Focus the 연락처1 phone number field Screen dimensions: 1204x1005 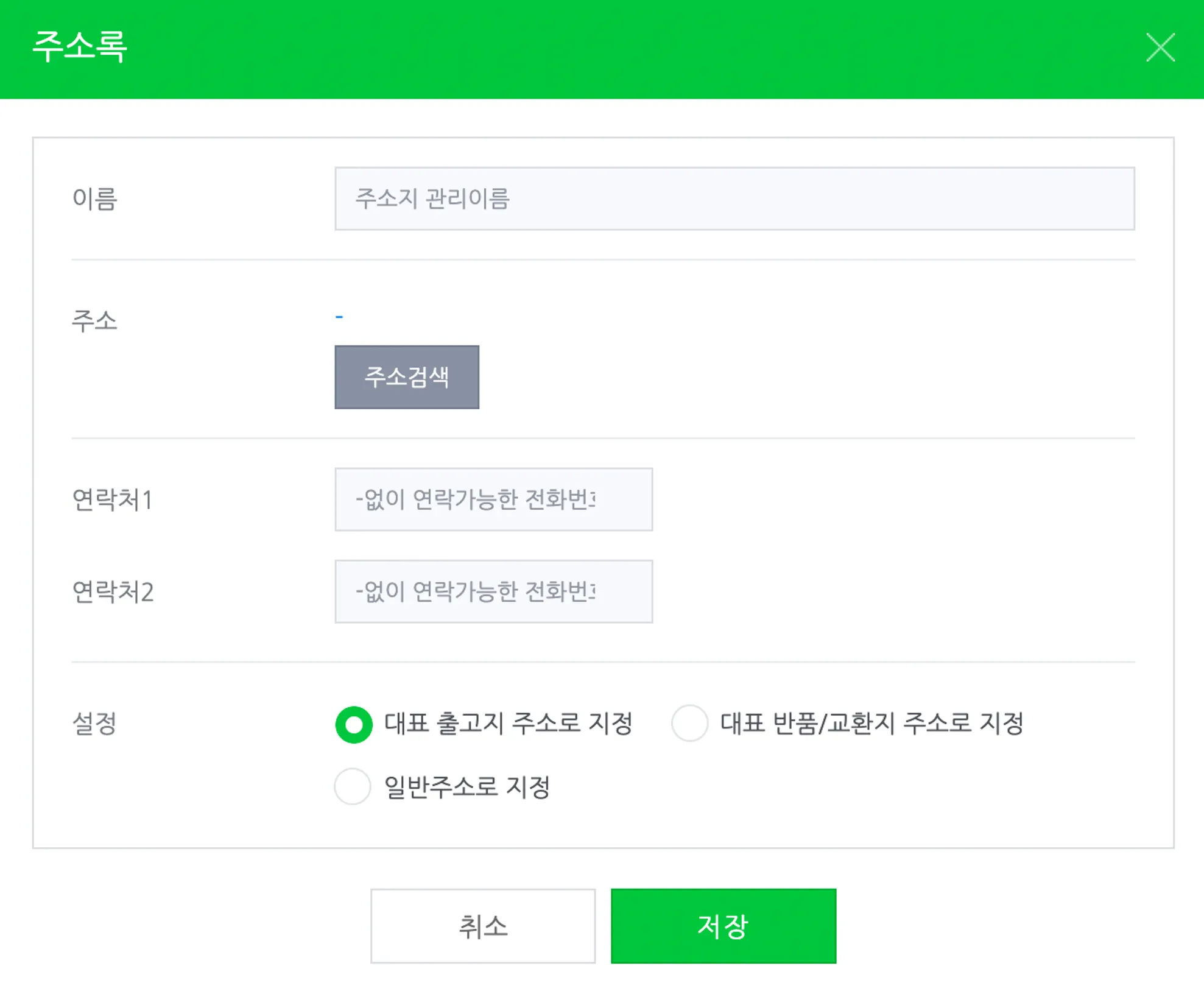(493, 499)
